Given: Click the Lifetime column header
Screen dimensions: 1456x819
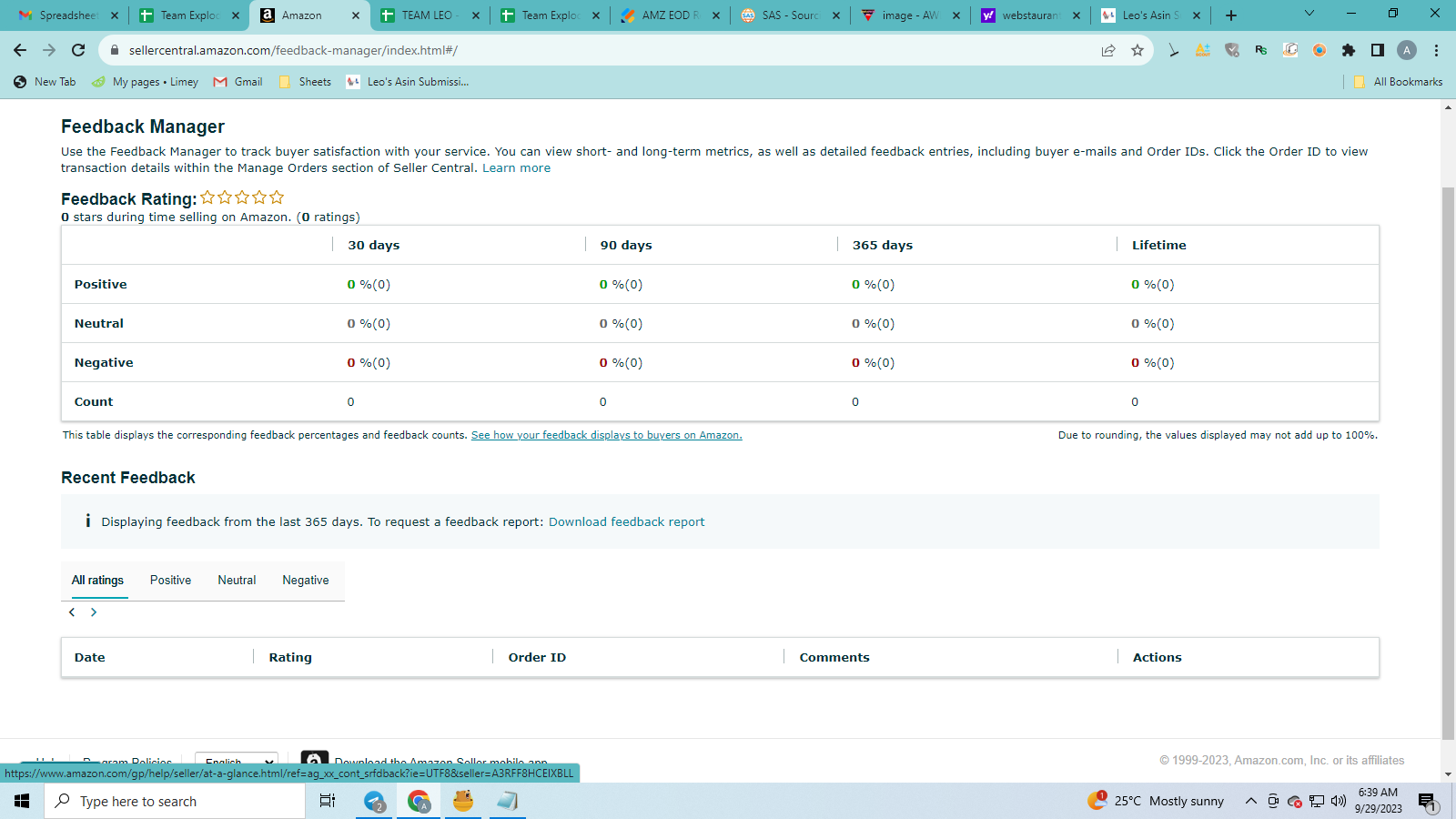Looking at the screenshot, I should [x=1158, y=245].
